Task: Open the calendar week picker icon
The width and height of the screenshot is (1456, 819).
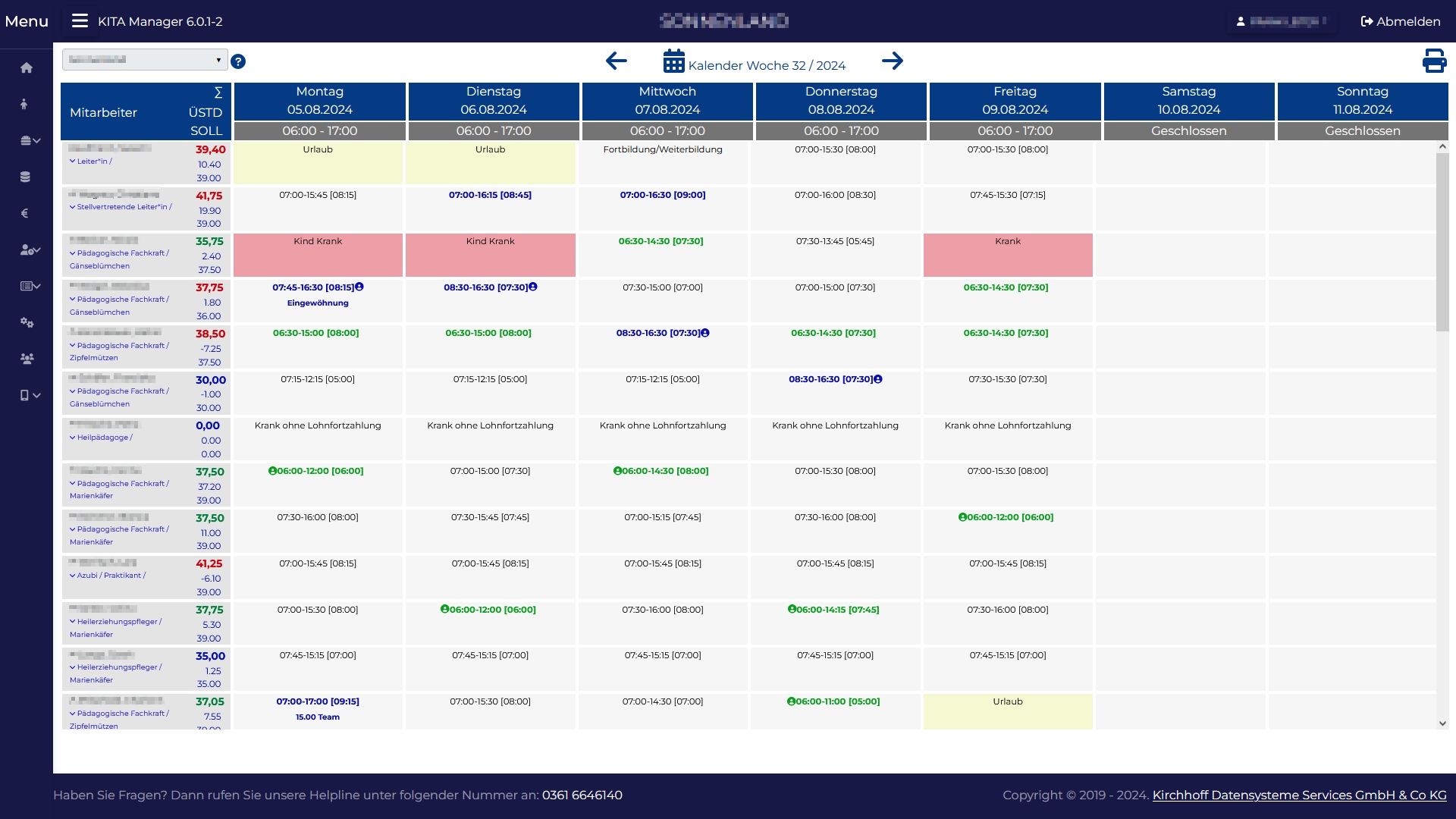Action: pos(673,61)
